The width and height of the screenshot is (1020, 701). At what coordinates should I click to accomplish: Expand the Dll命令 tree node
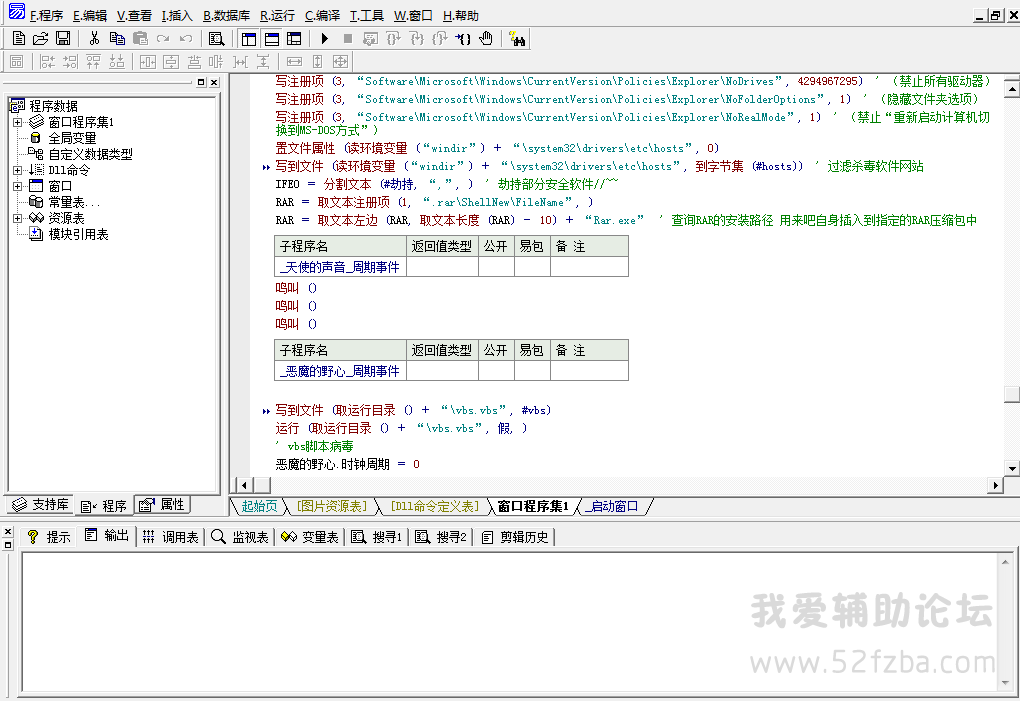pos(18,170)
